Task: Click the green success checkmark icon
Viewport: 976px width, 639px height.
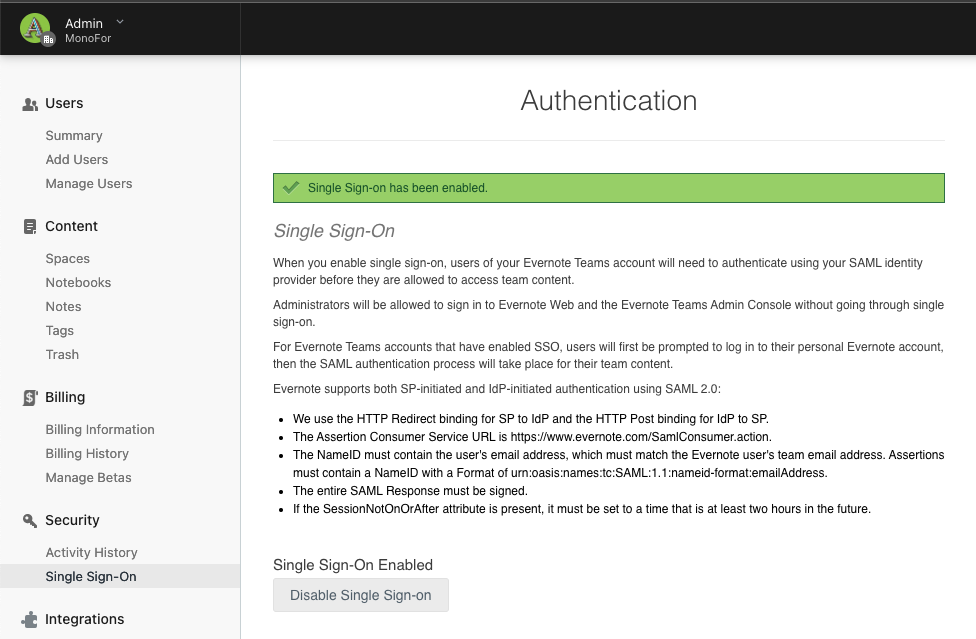Action: click(291, 187)
